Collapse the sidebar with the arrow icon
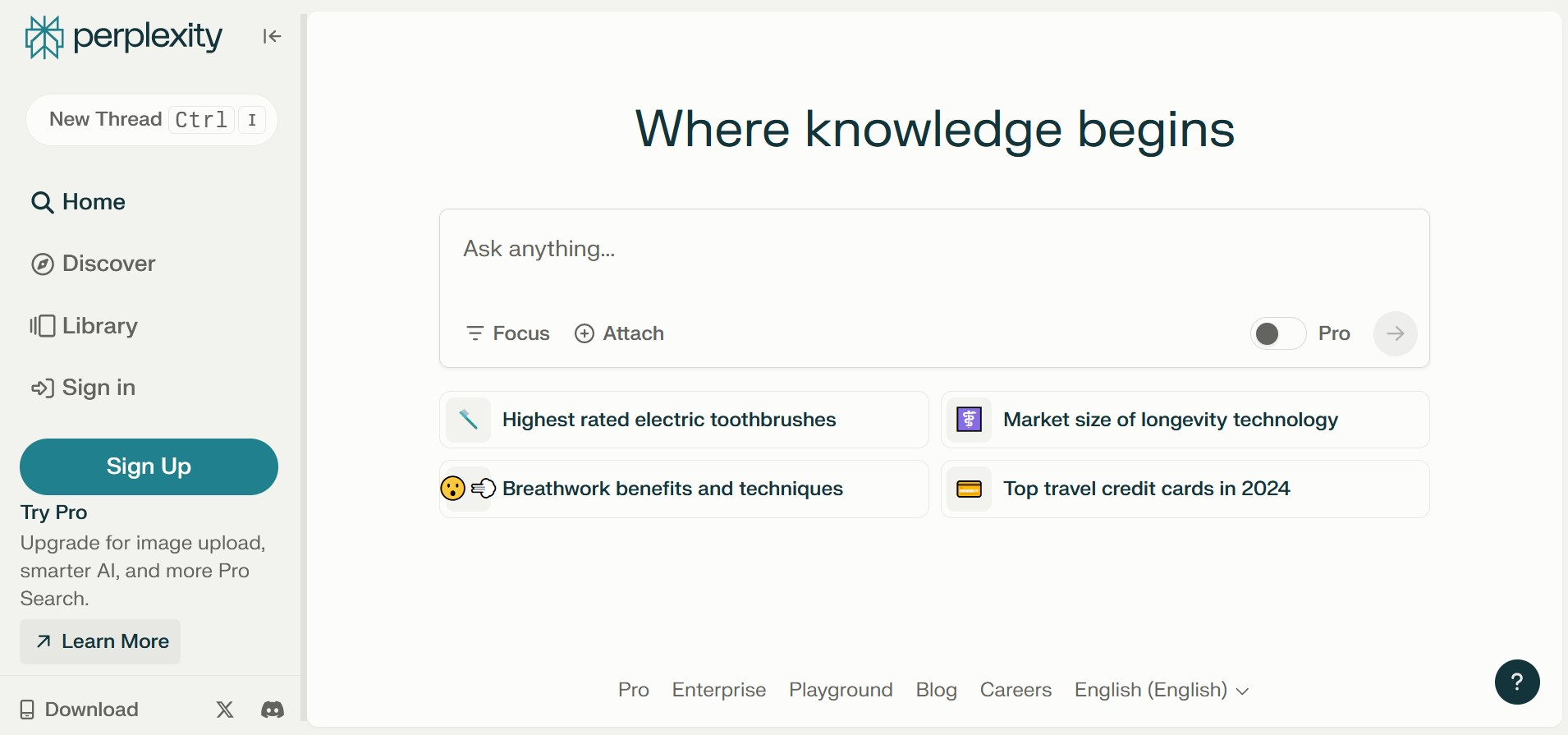Image resolution: width=1568 pixels, height=735 pixels. 272,36
